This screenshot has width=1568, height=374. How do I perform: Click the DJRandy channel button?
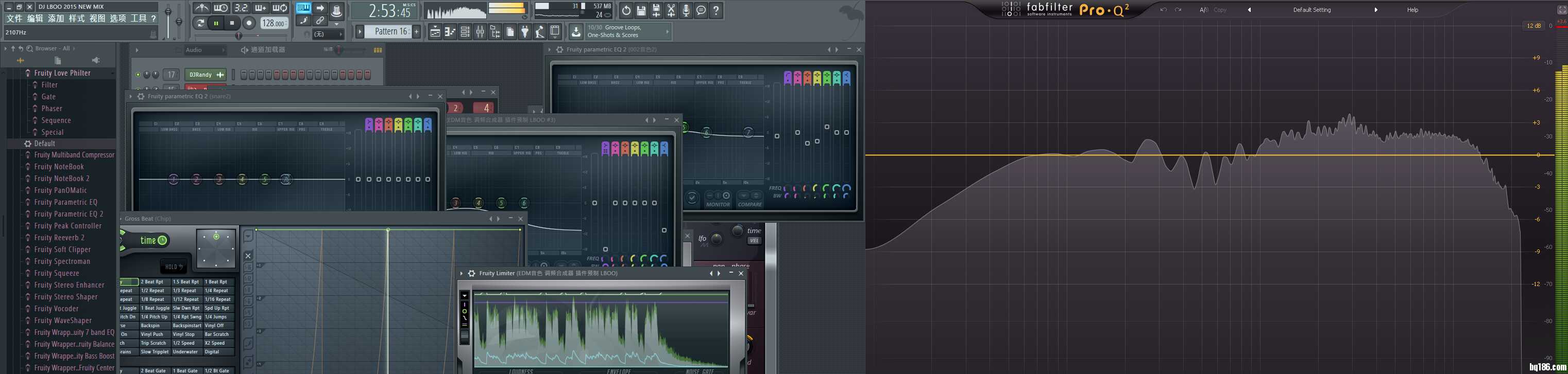click(204, 75)
